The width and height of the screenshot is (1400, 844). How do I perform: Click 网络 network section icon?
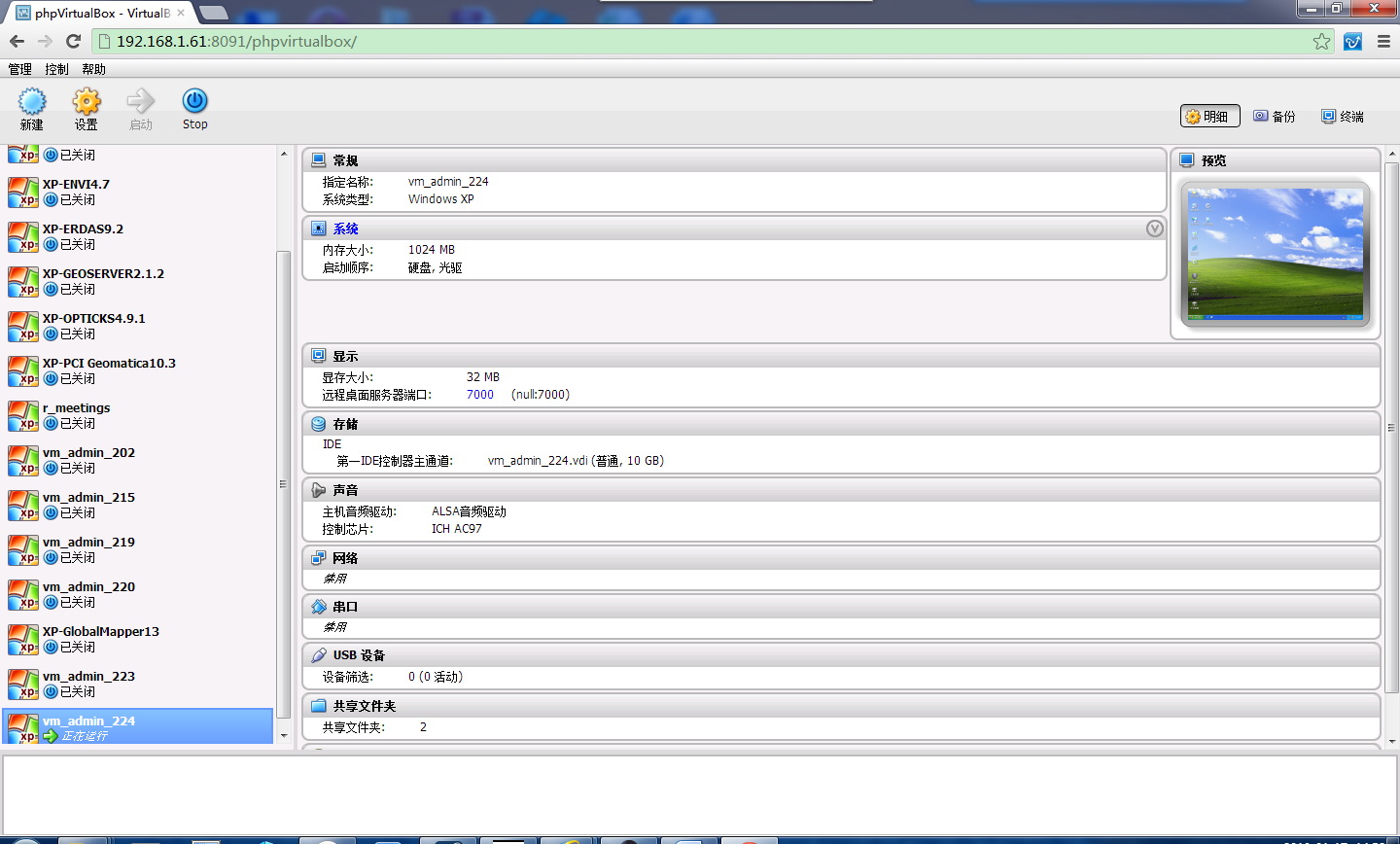[x=319, y=559]
